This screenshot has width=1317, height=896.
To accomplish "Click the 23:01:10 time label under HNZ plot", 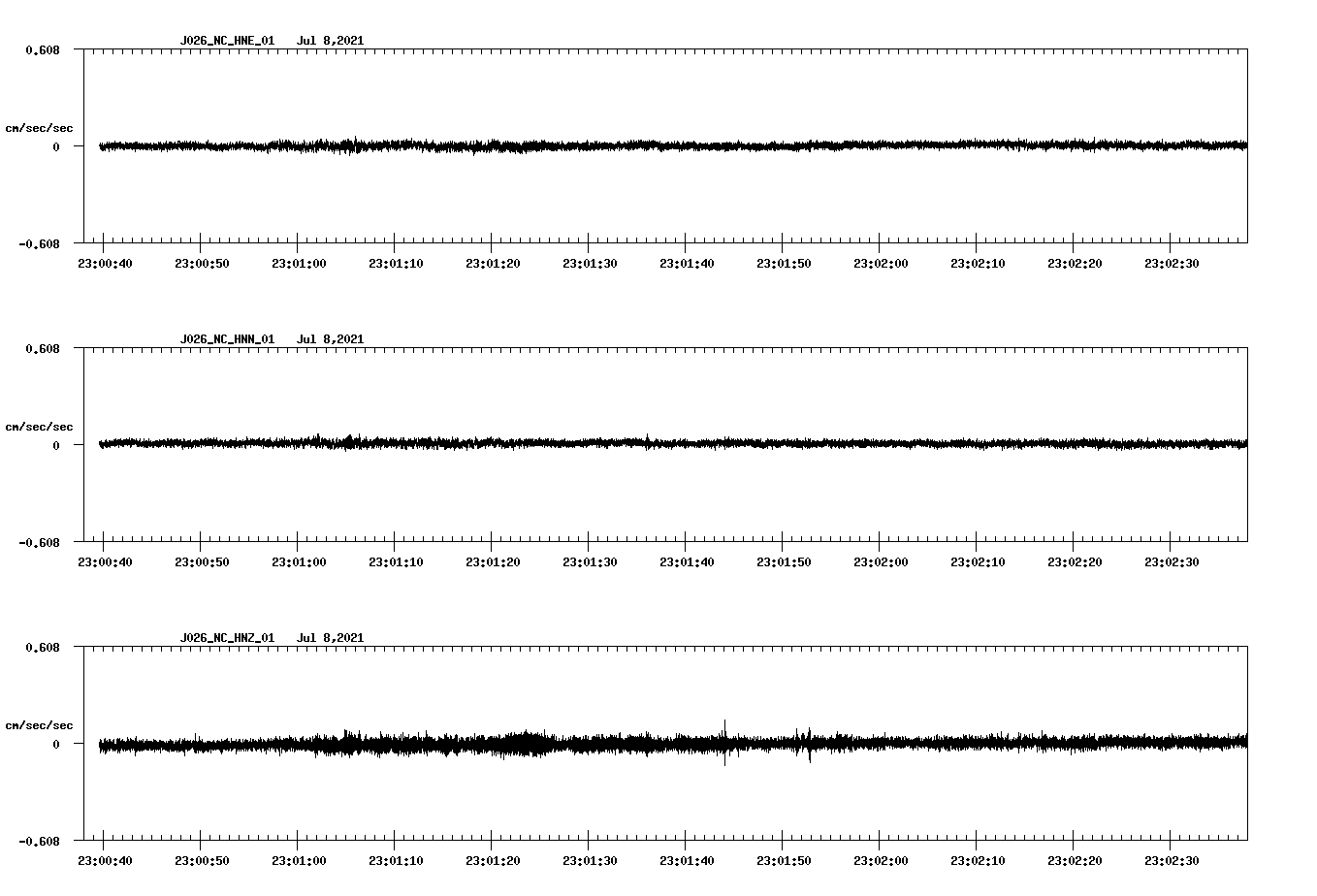I will click(x=396, y=861).
